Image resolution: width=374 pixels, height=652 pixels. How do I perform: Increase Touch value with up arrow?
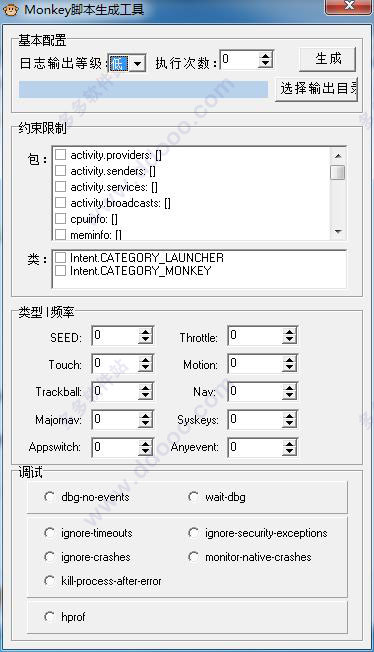pos(145,359)
